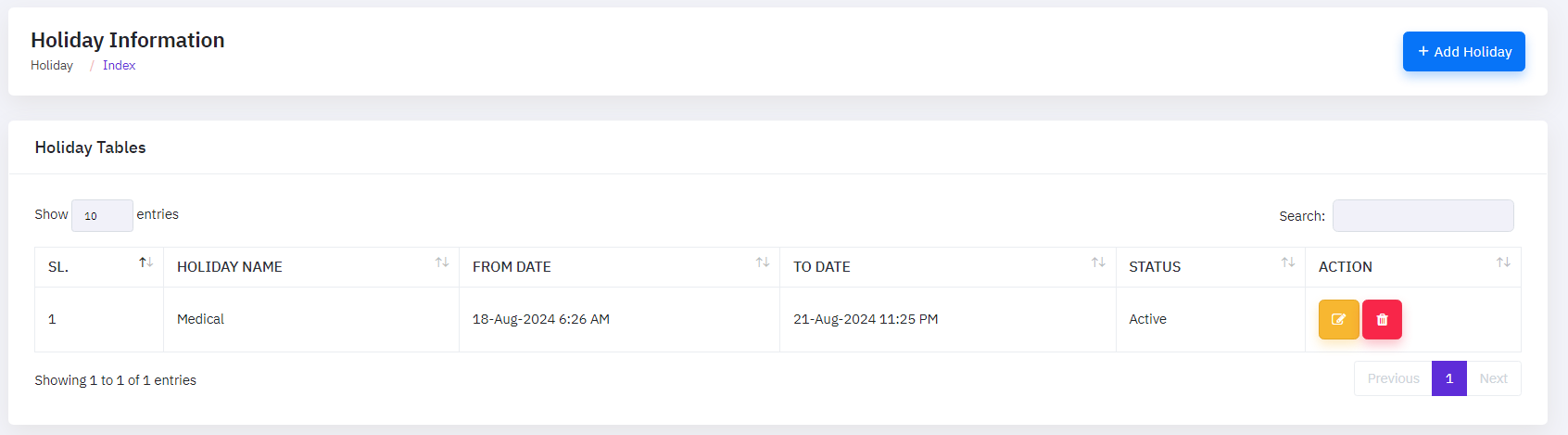Sort by SL. column arrows
This screenshot has height=435, width=1568.
click(x=145, y=262)
